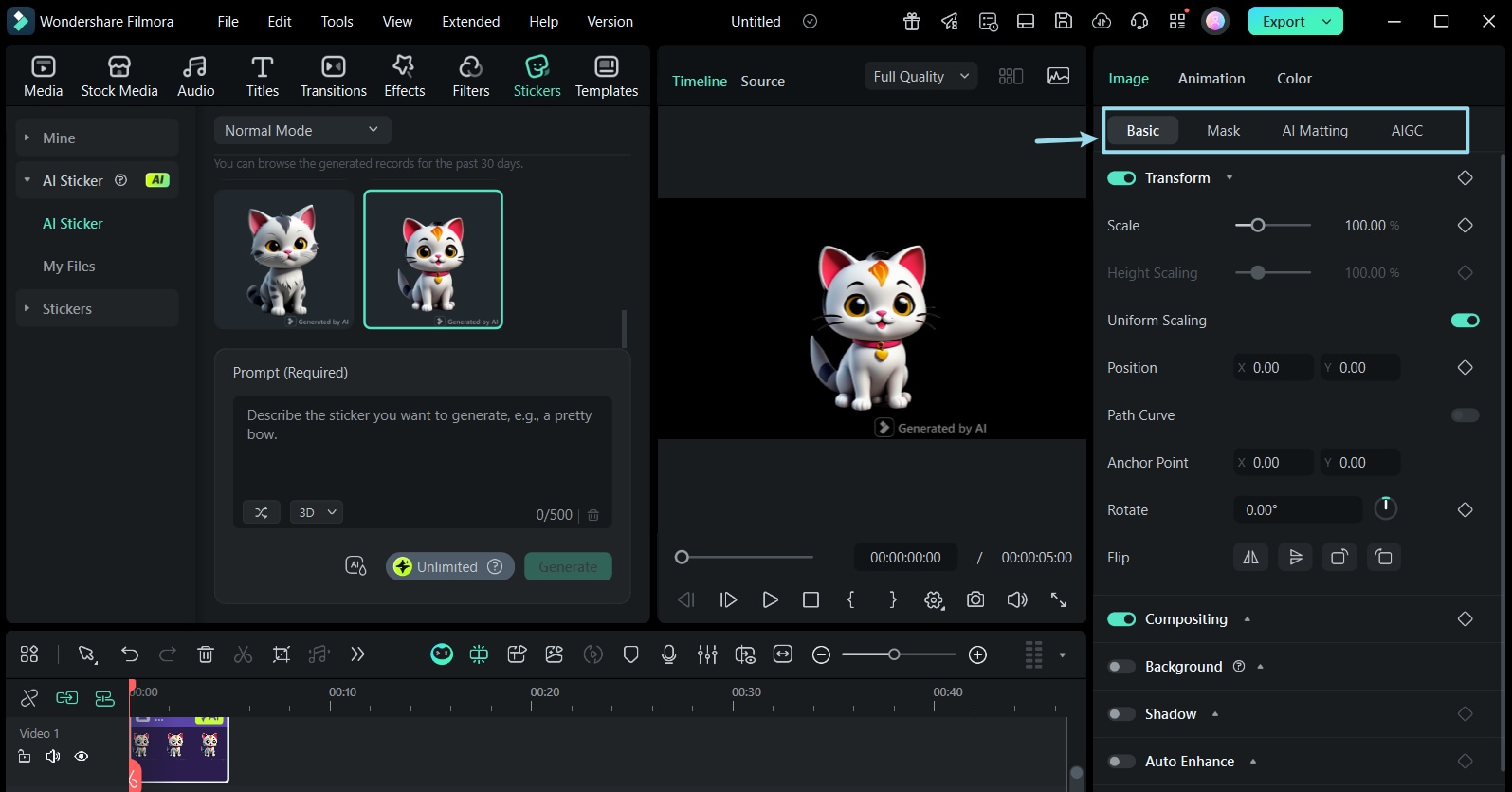Click the redo arrow in the timeline toolbar

168,654
